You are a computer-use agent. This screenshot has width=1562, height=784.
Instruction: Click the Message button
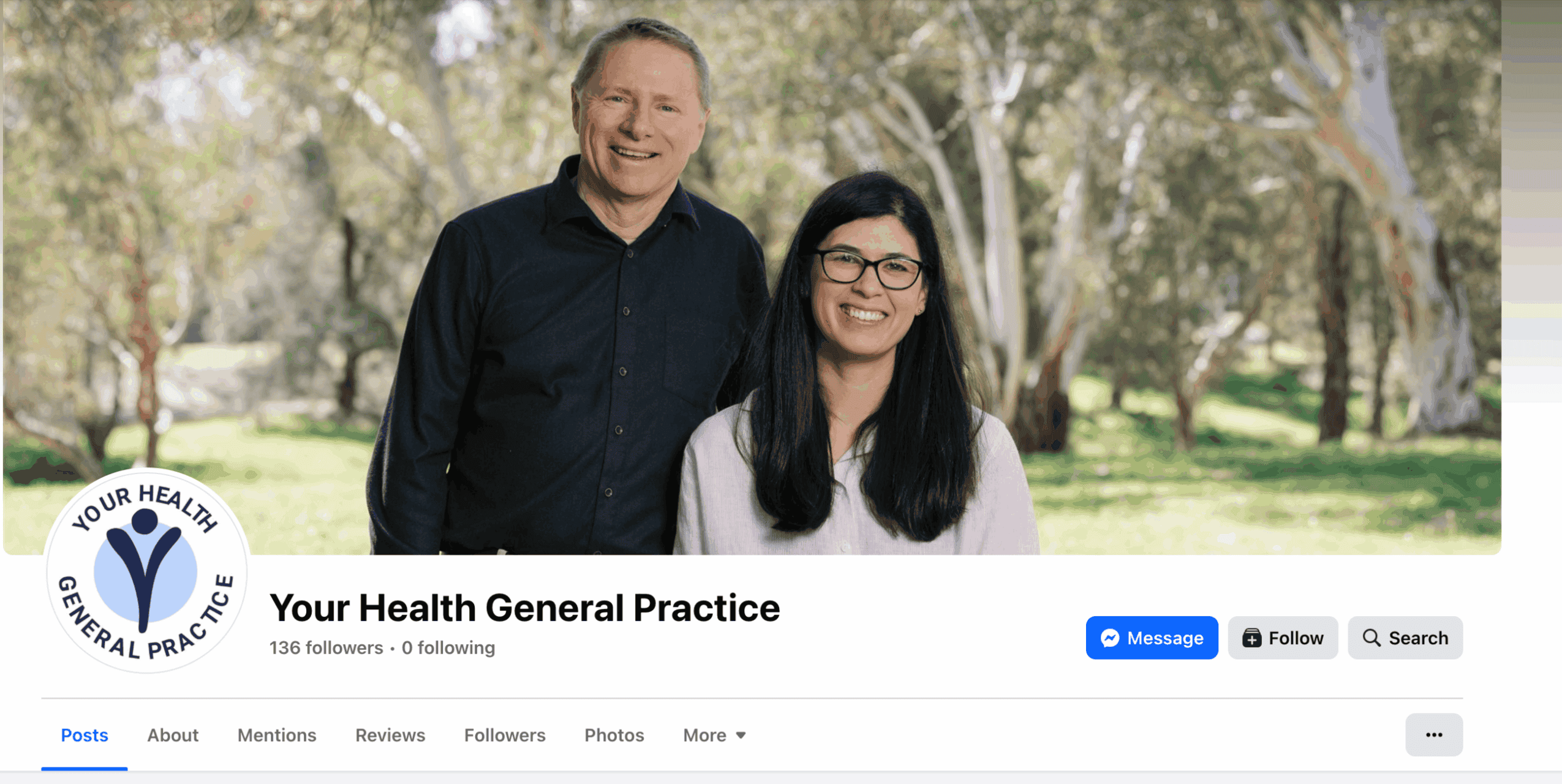pos(1152,638)
